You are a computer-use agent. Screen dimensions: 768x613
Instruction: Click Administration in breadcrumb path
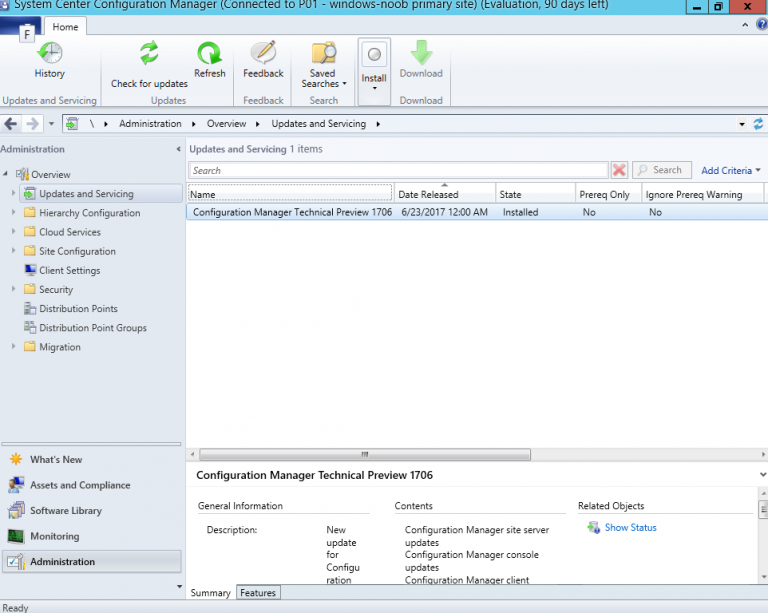[x=150, y=124]
